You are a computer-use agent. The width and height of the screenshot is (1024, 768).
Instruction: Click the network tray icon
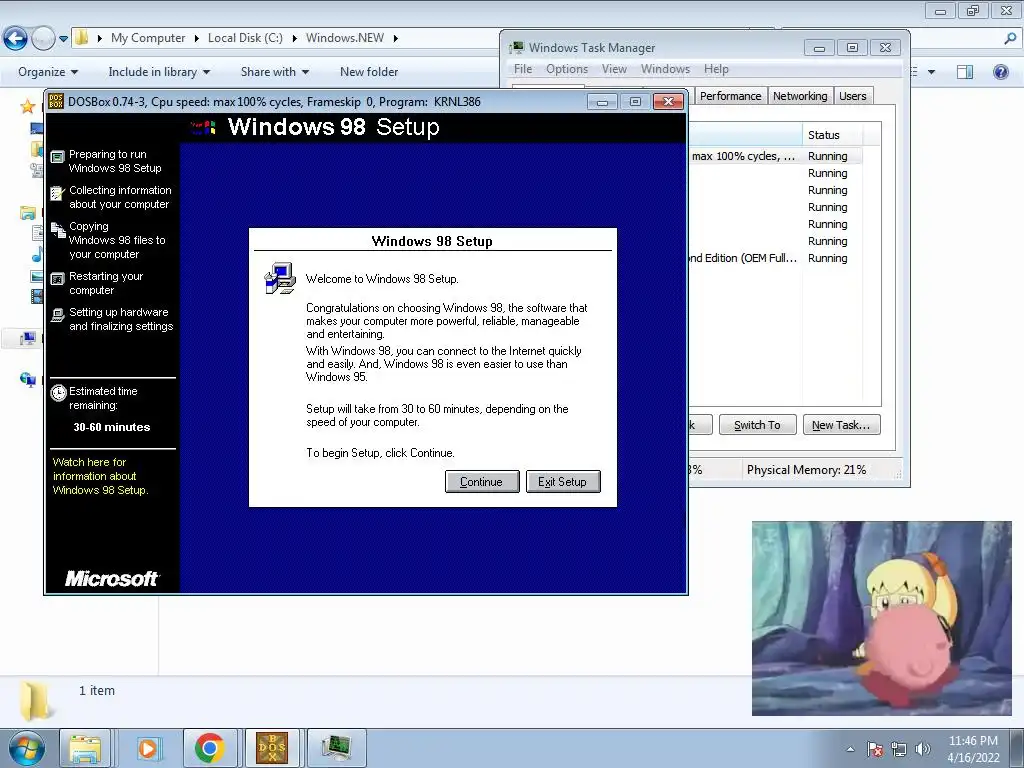[x=899, y=749]
